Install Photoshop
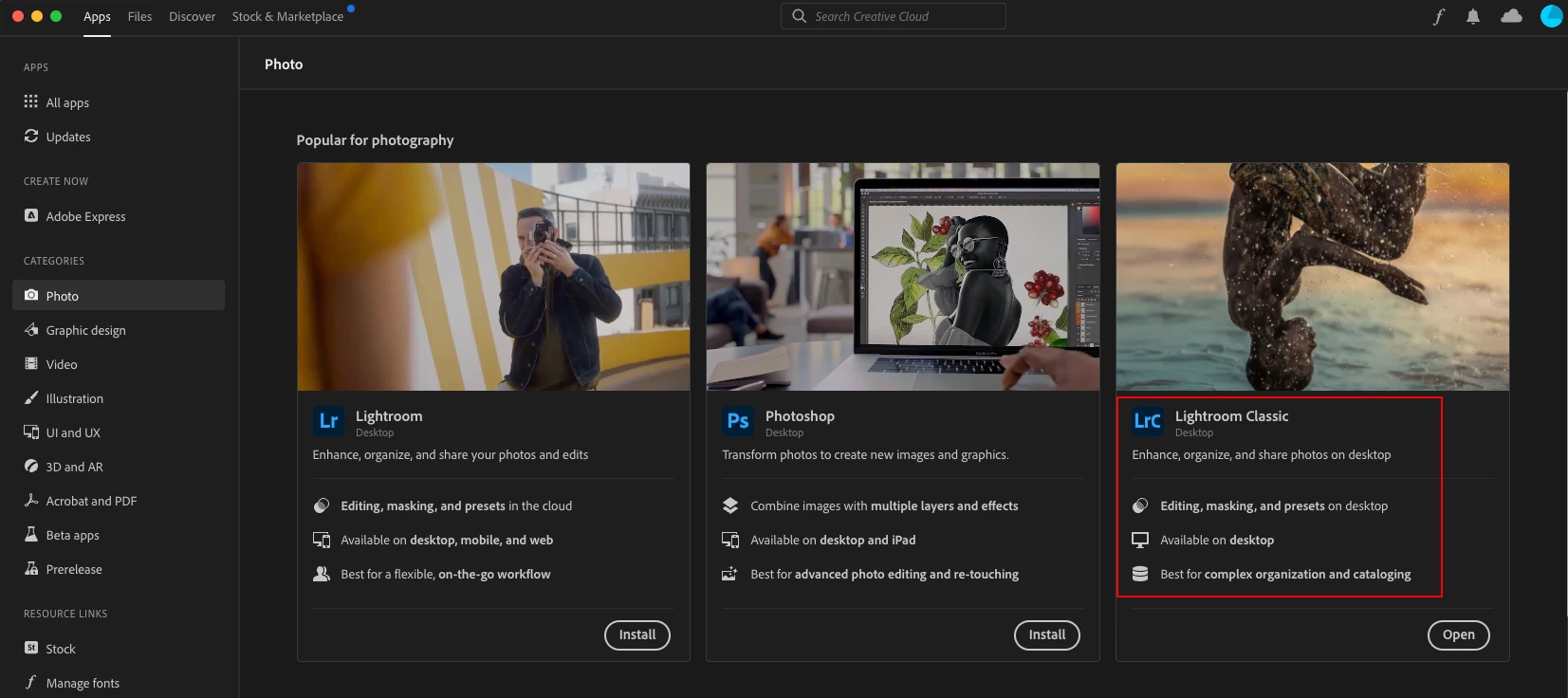The height and width of the screenshot is (698, 1568). 1047,635
